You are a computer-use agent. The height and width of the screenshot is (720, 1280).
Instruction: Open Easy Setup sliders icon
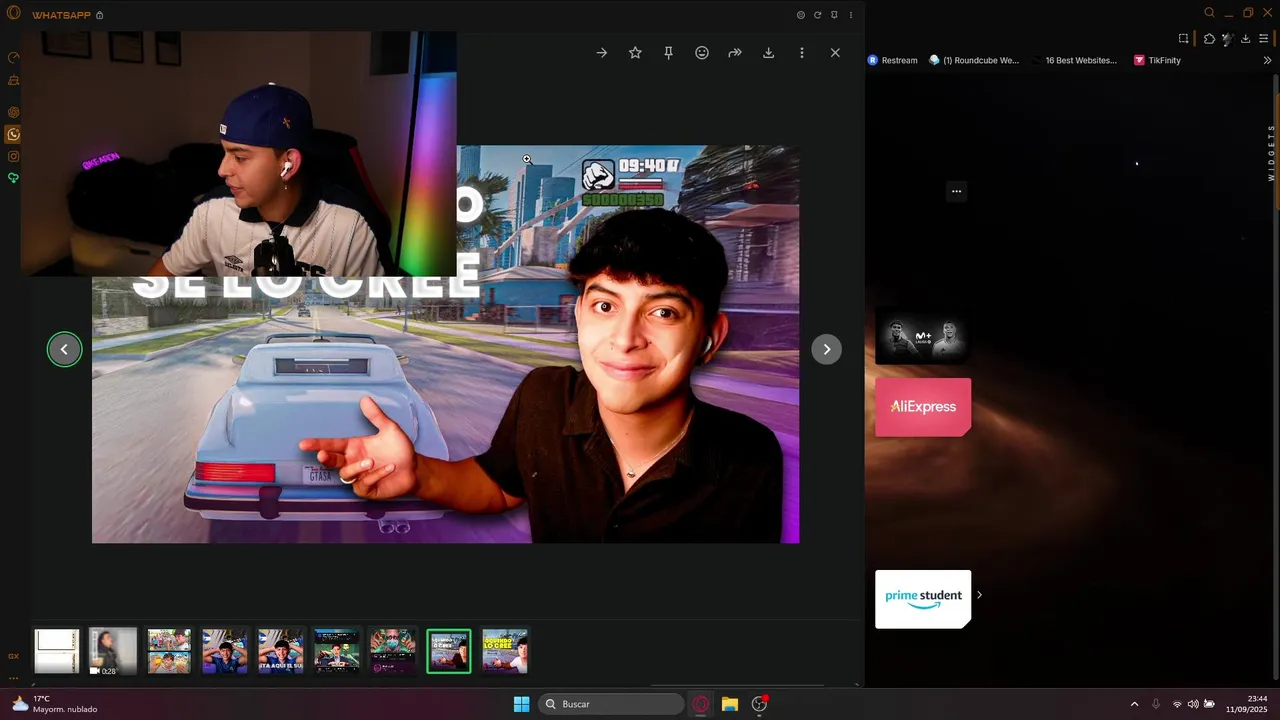click(x=1264, y=39)
